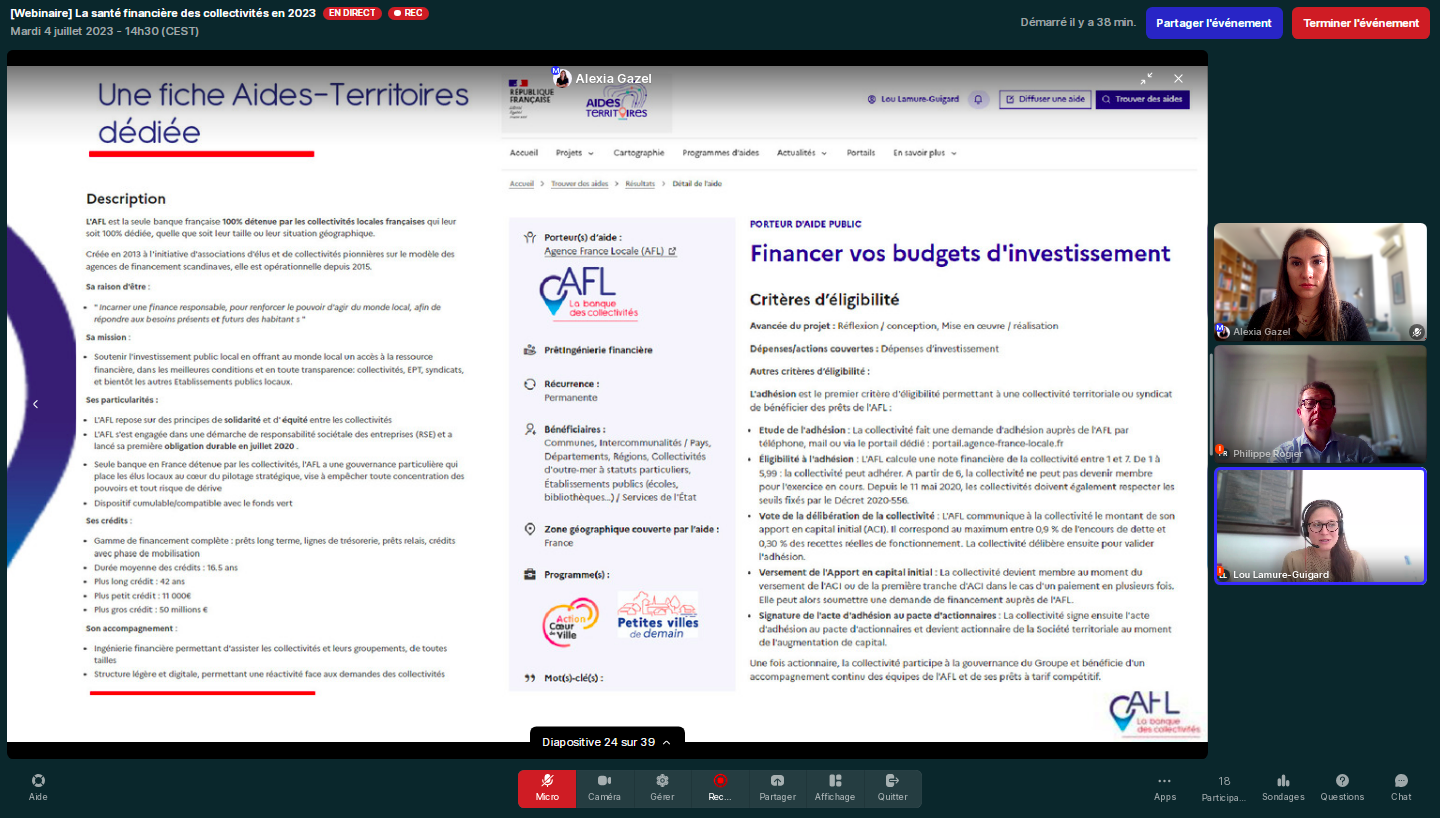Follow the Agence France Locale (AFL) link

coord(610,251)
